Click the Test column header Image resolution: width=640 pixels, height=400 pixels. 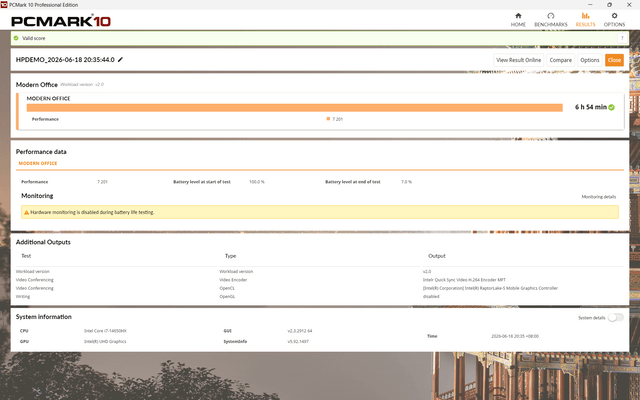(x=26, y=256)
